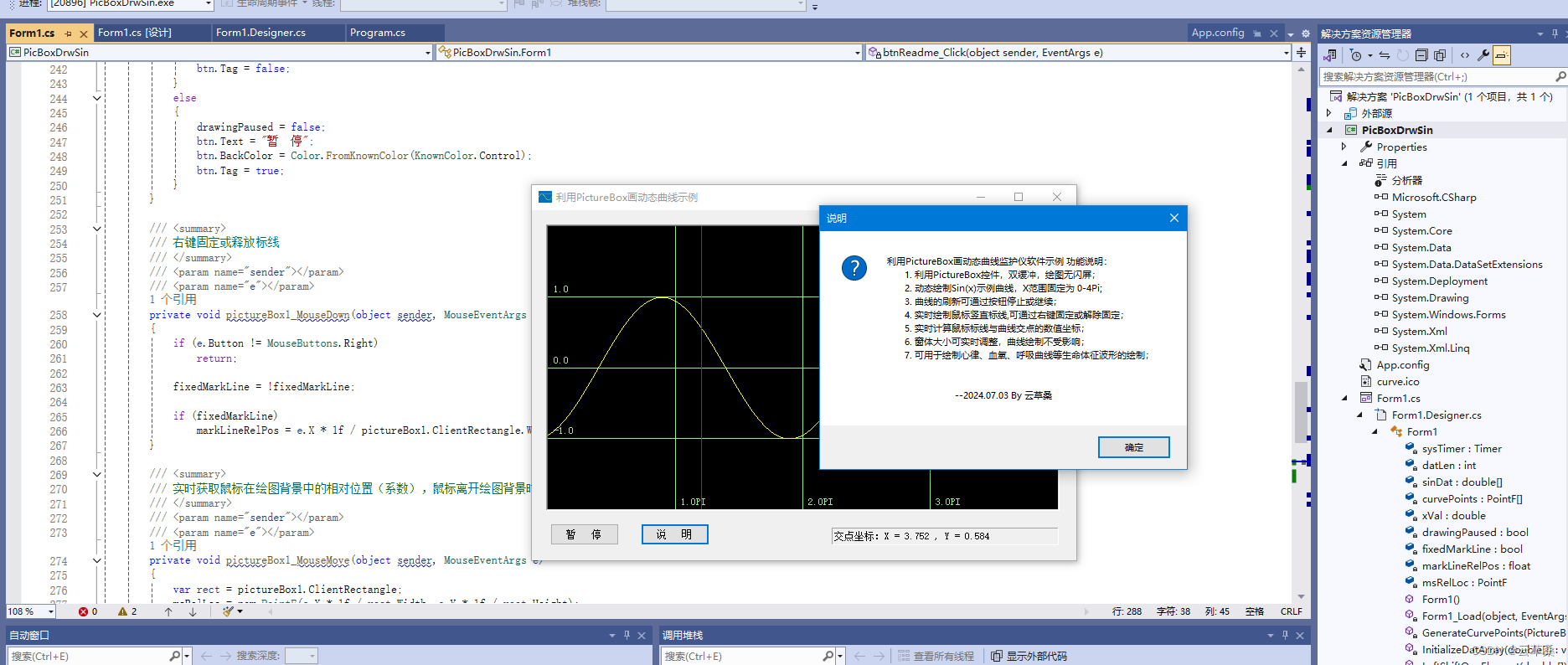Click the split editor icon

tap(1301, 53)
